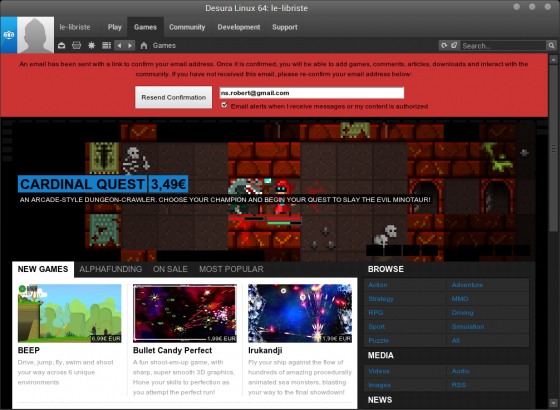Screen dimensions: 560x410
Task: Select the Games main tab
Action: (x=145, y=27)
